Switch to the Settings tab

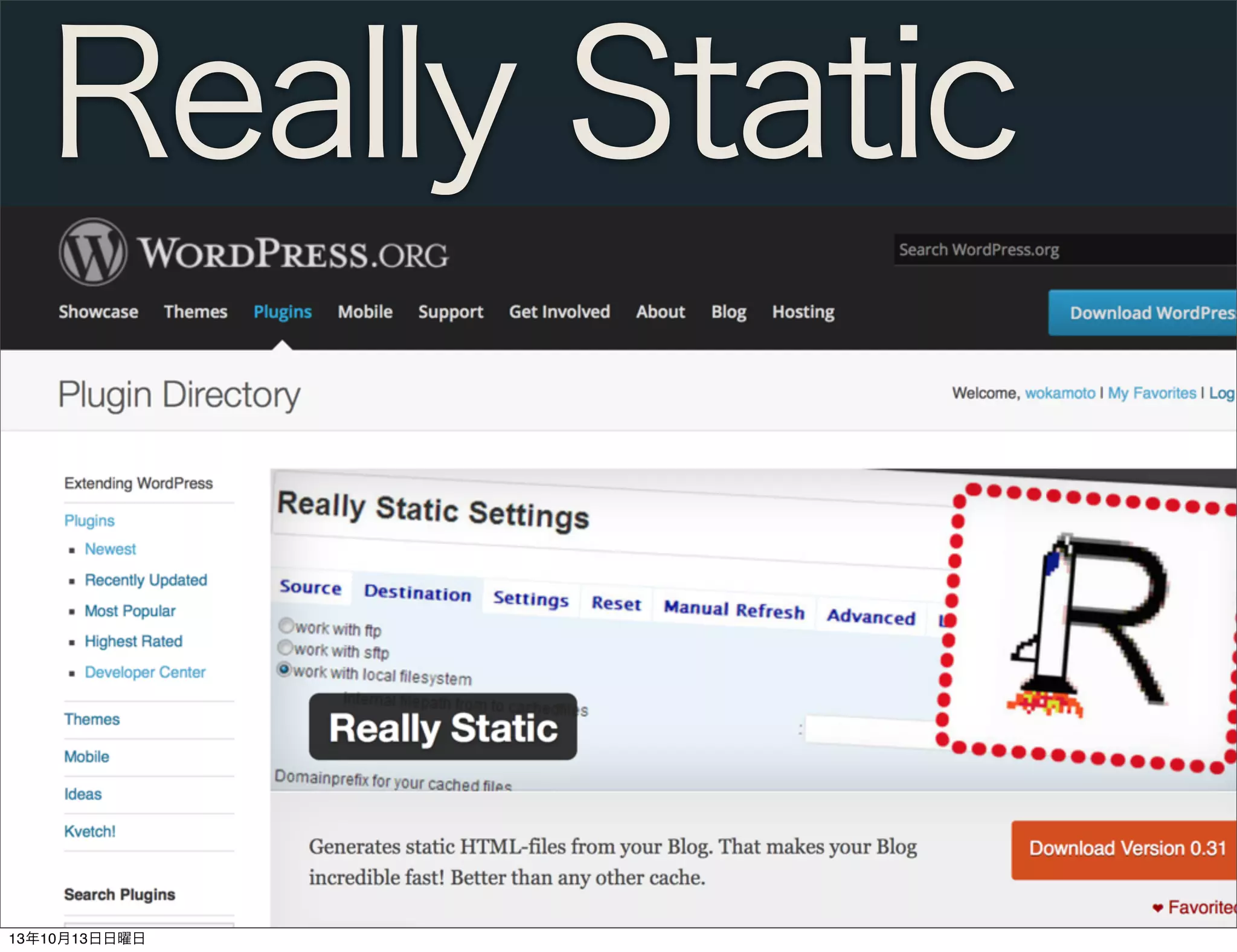pyautogui.click(x=531, y=599)
